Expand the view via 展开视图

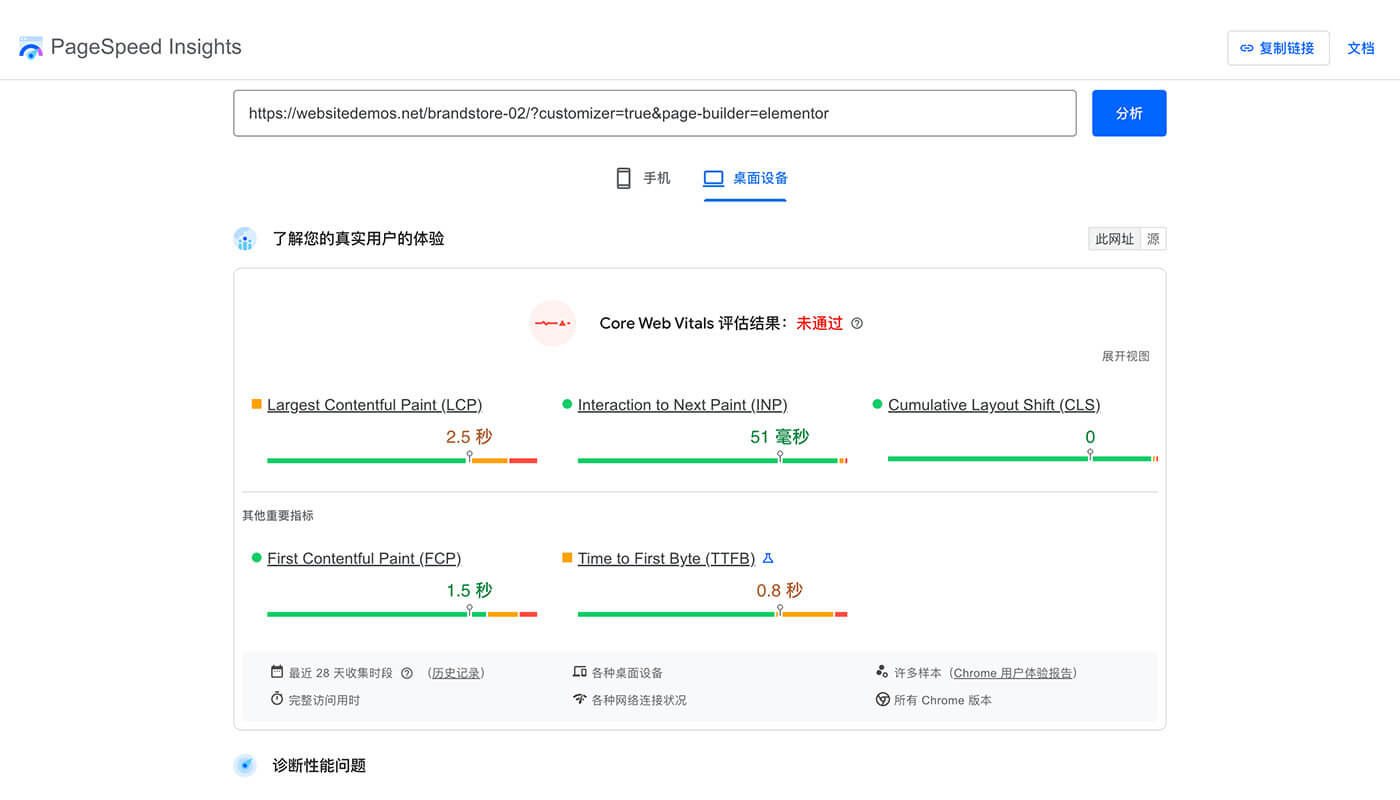click(1126, 356)
